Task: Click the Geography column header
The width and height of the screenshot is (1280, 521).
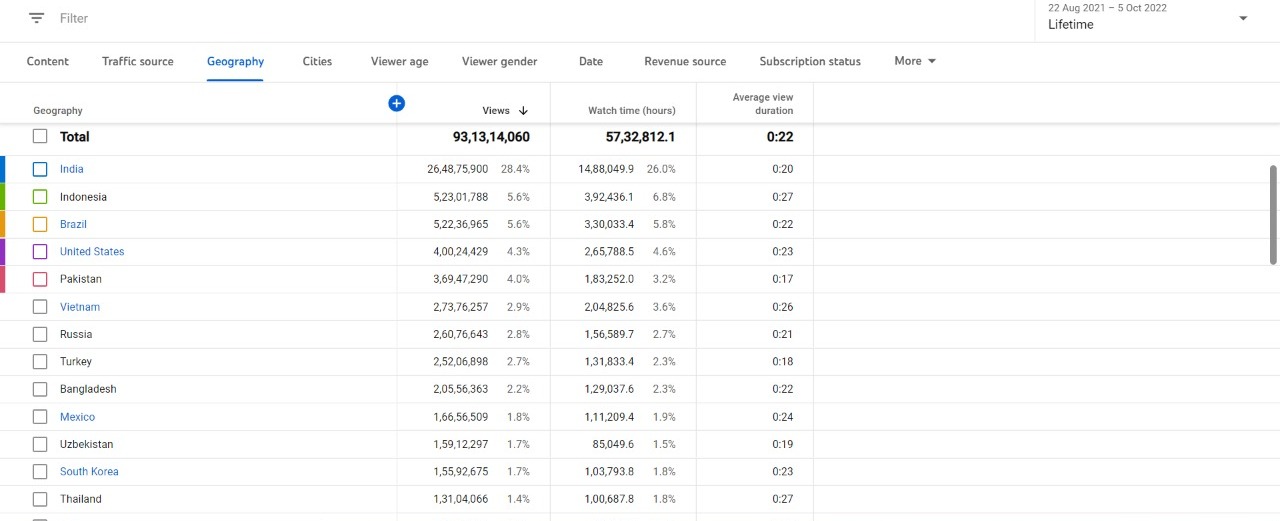Action: pos(58,111)
